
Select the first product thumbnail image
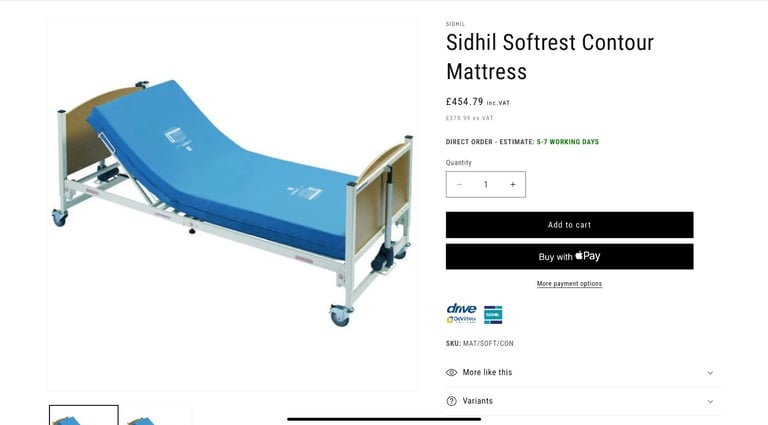84,415
